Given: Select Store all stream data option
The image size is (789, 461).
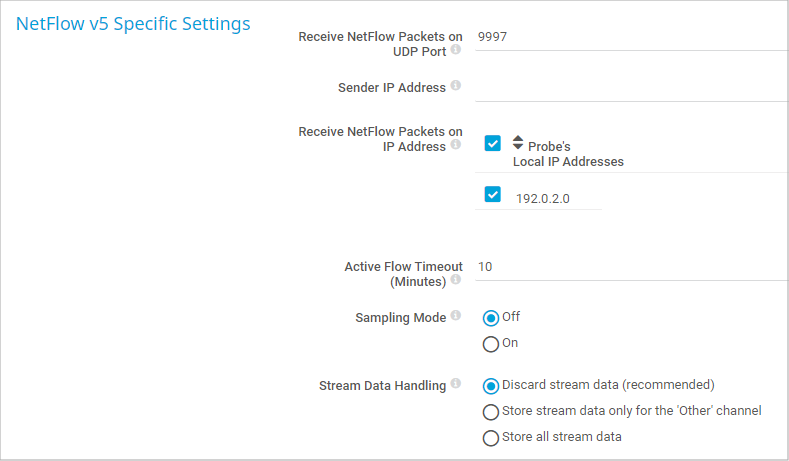Looking at the screenshot, I should coord(491,438).
